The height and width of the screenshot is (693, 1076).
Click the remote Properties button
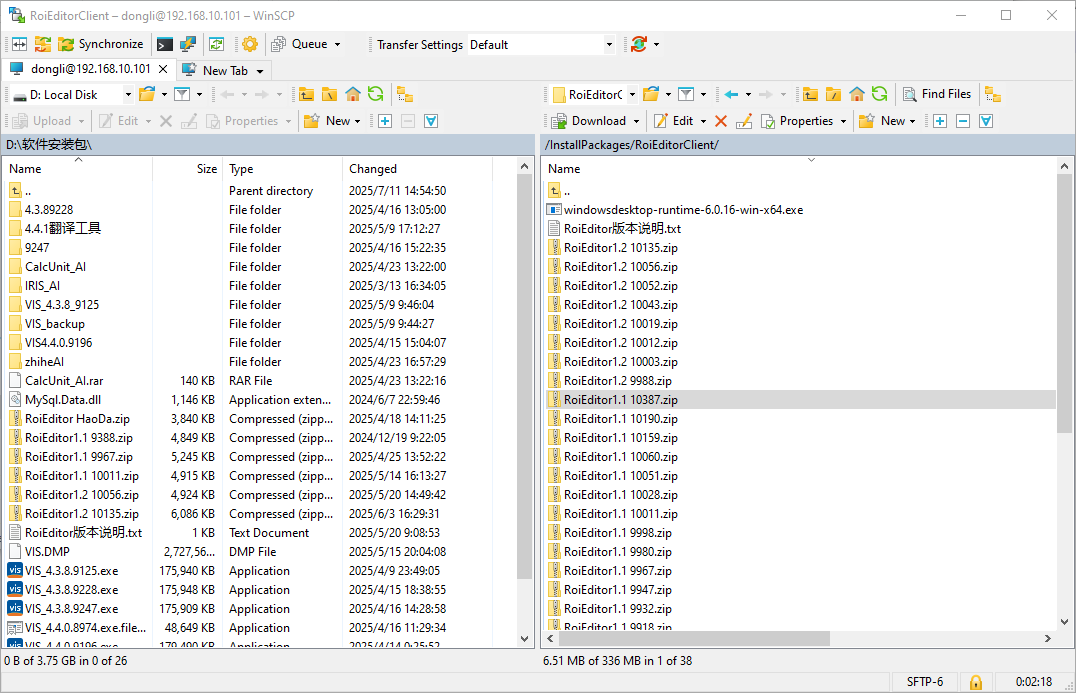pyautogui.click(x=797, y=121)
